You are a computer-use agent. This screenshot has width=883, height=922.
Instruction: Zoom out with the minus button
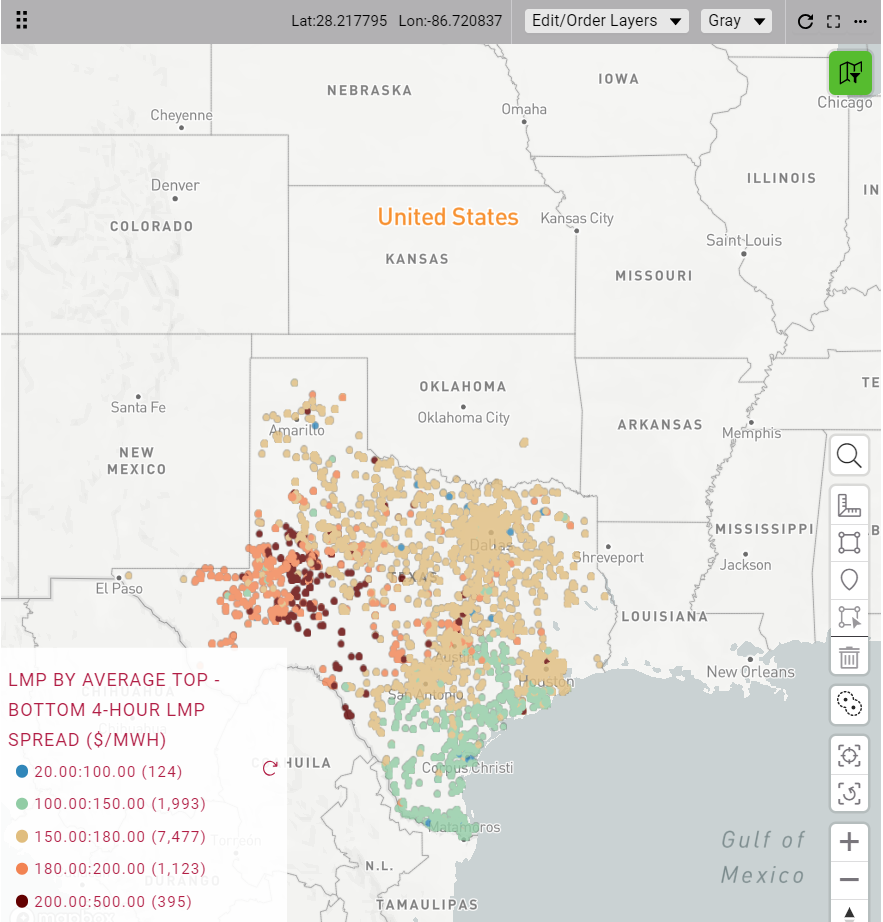(x=849, y=880)
